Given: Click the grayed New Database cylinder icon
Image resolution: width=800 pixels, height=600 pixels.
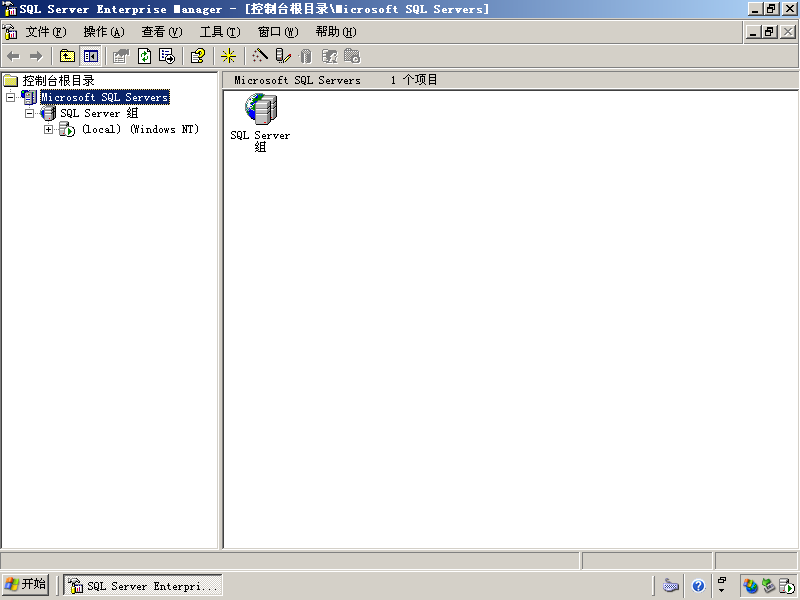Looking at the screenshot, I should 306,56.
